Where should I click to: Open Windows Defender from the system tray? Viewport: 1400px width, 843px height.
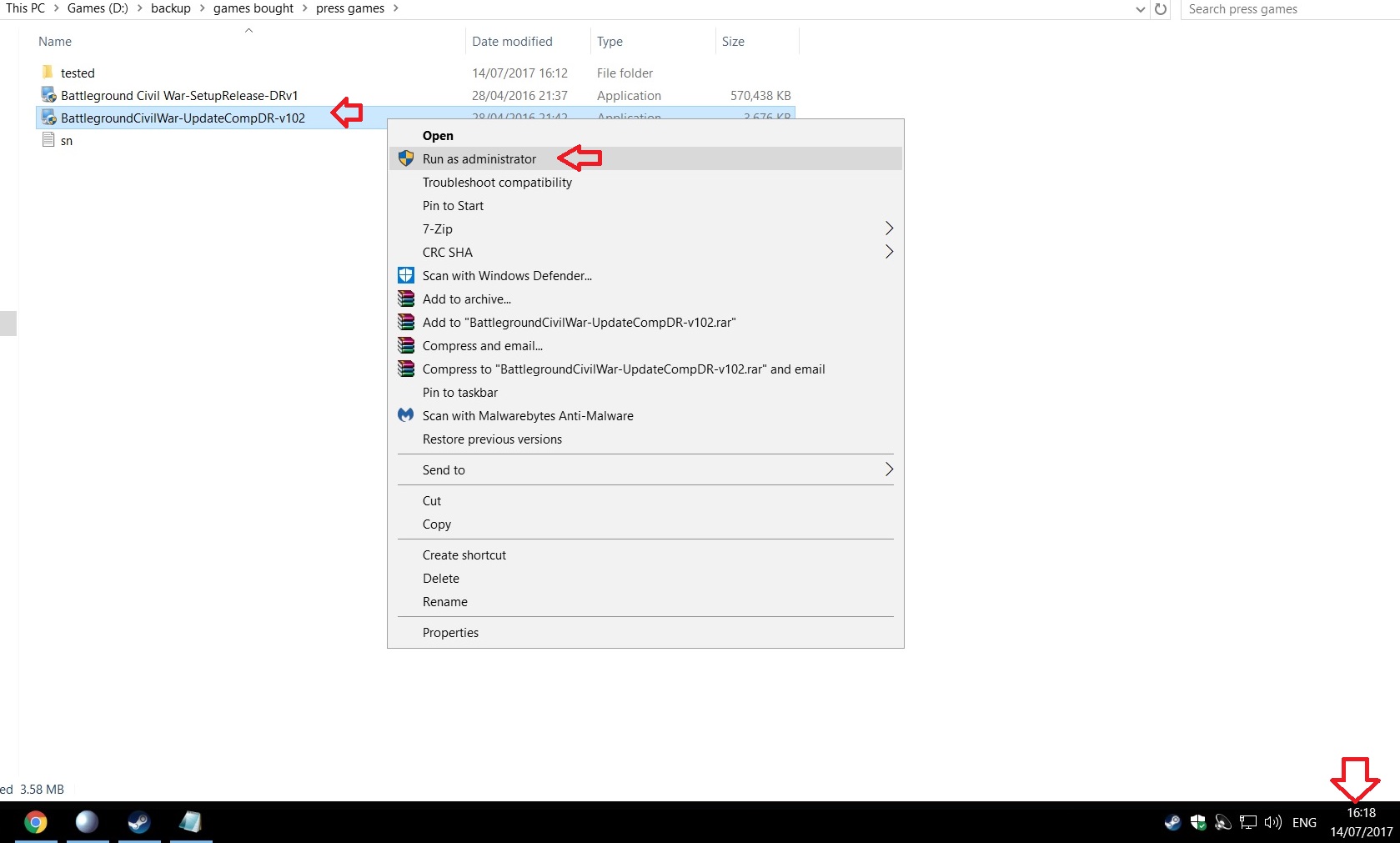pos(1198,823)
